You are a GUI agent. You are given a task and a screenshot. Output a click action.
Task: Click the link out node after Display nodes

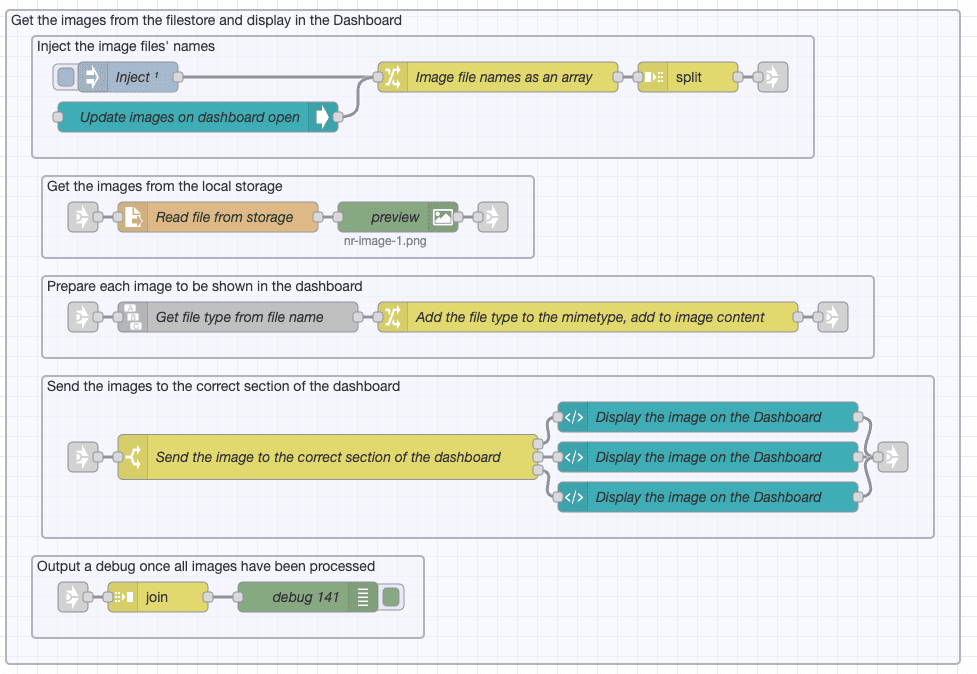893,457
